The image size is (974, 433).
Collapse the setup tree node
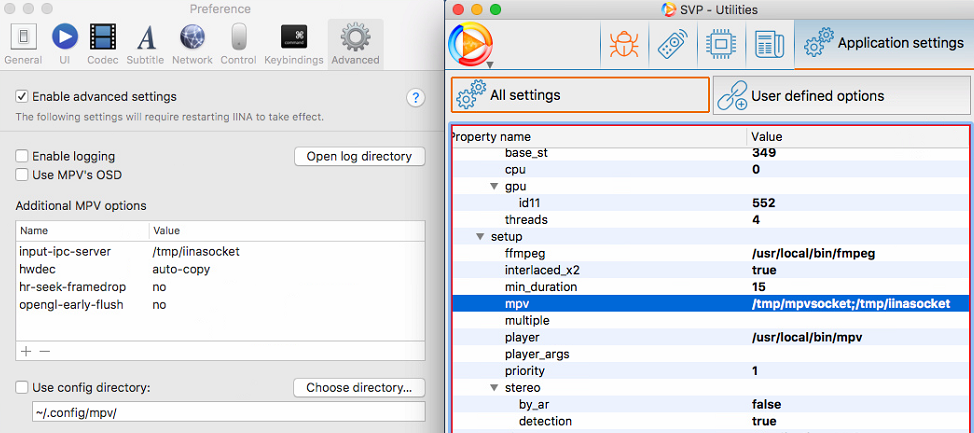pos(479,237)
